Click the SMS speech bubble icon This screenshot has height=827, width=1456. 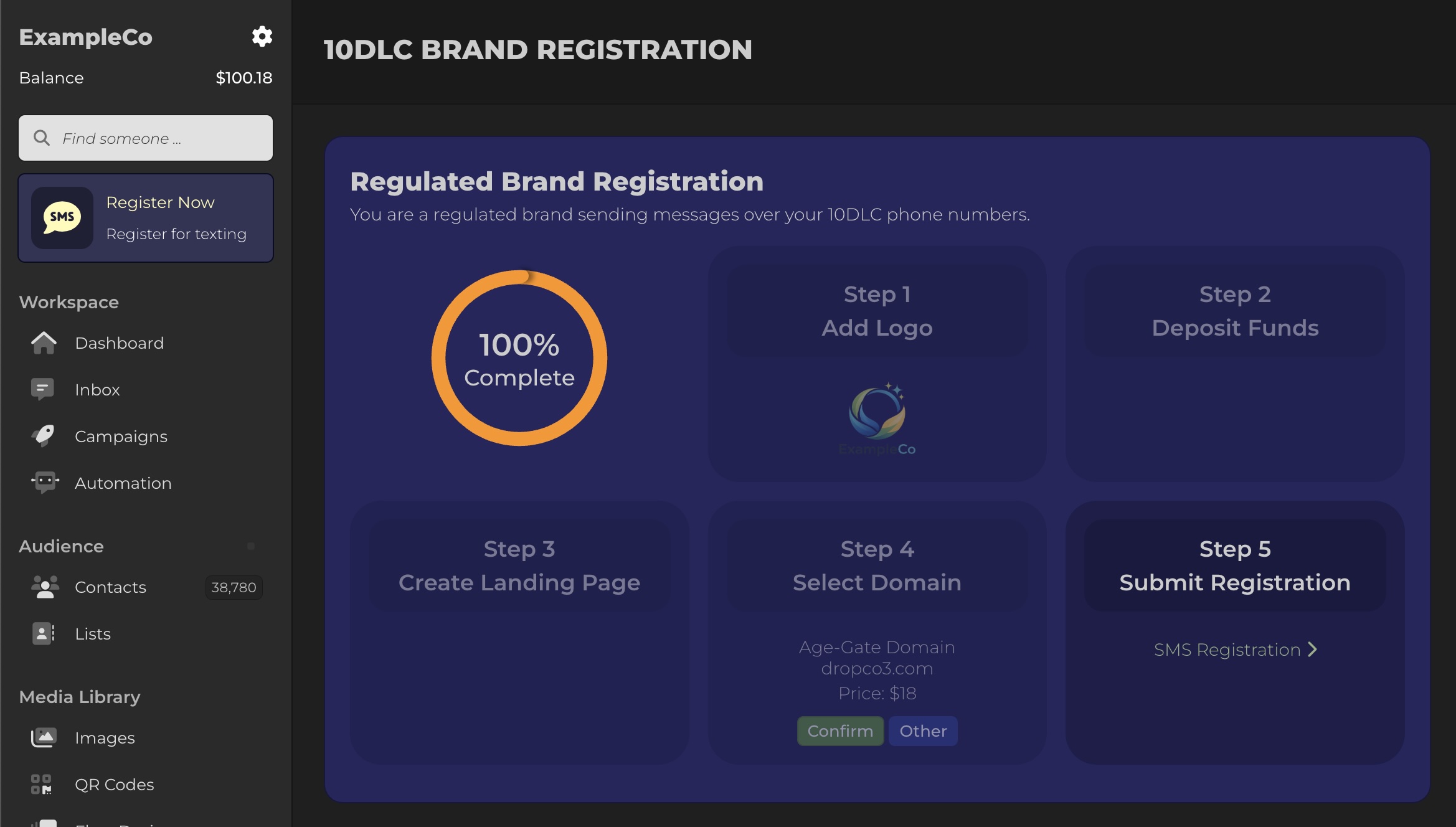(62, 218)
